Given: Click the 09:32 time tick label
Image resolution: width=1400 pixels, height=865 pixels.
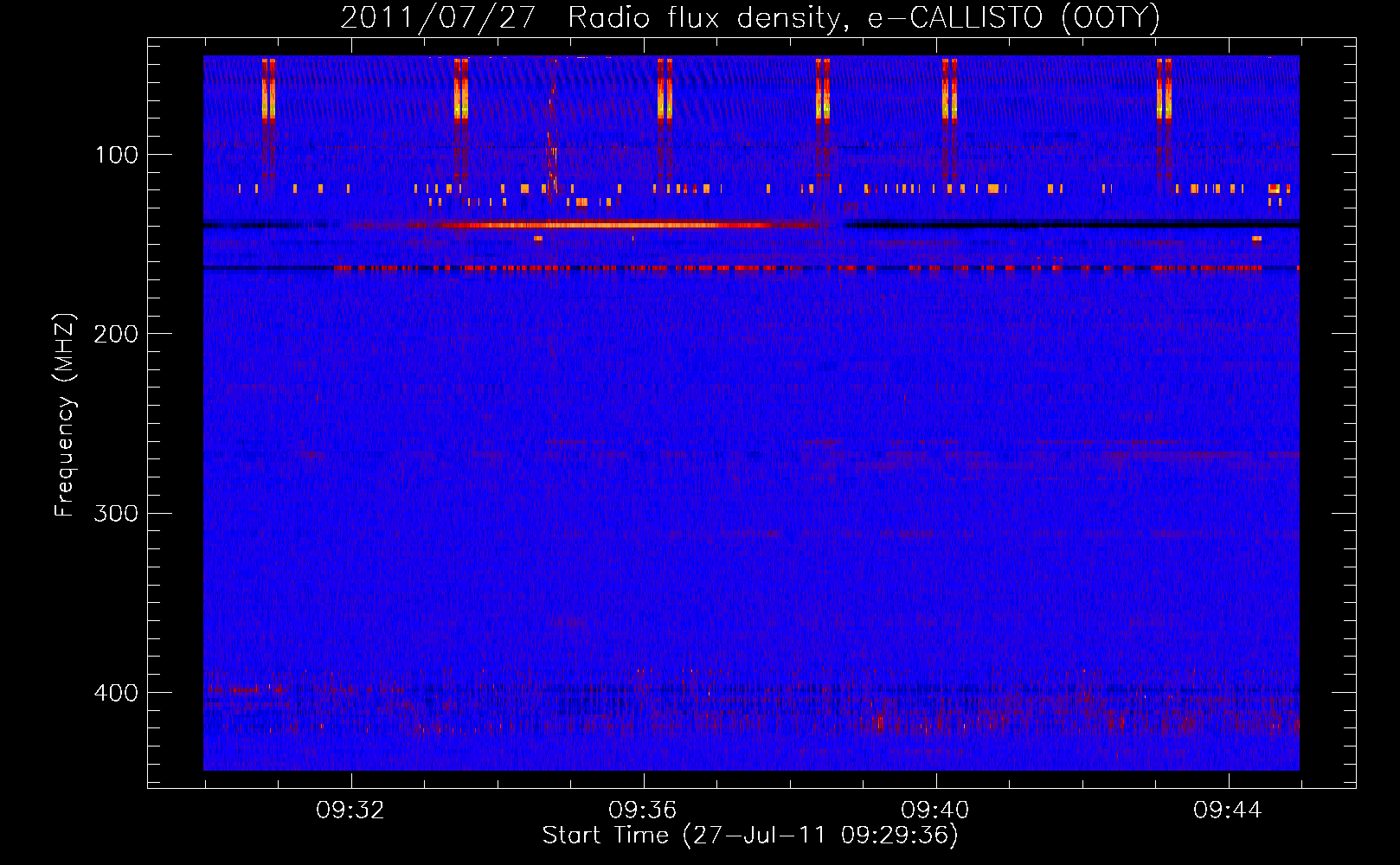Looking at the screenshot, I should click(350, 811).
